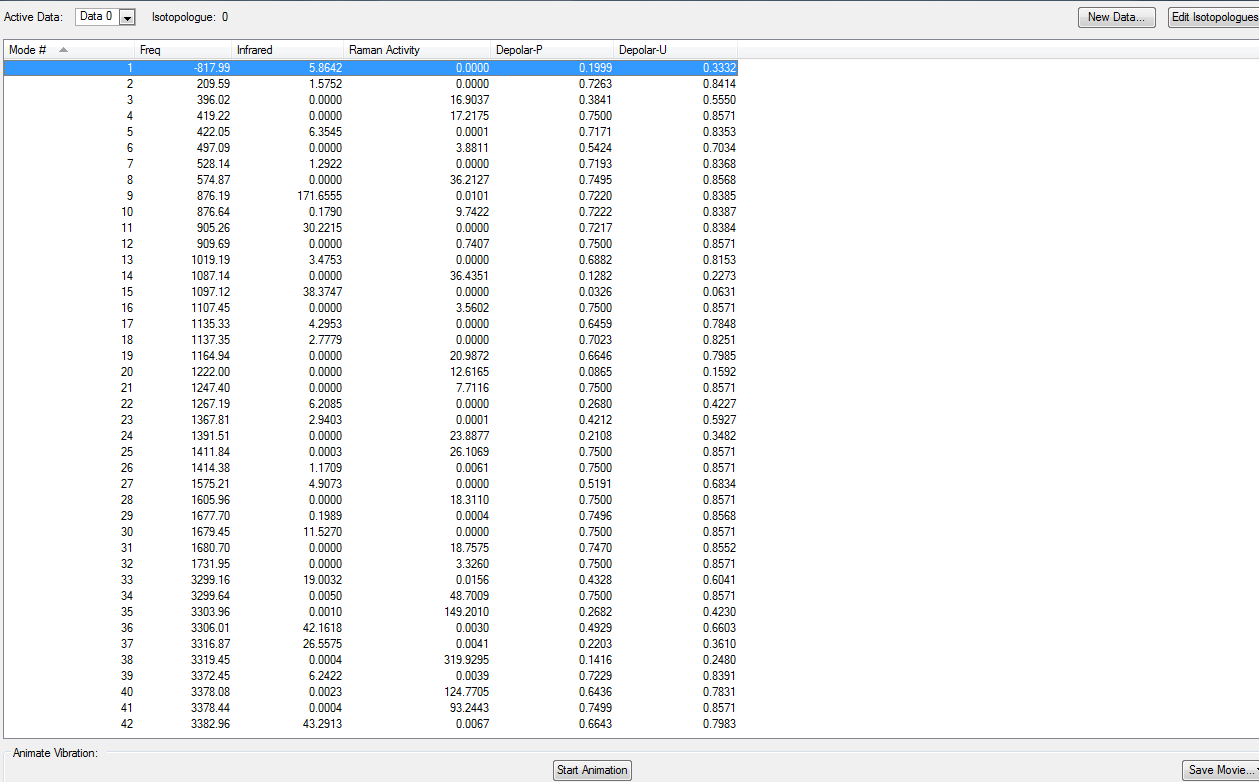This screenshot has width=1259, height=782.
Task: Select the row with frequency 1135.33
Action: coord(371,324)
